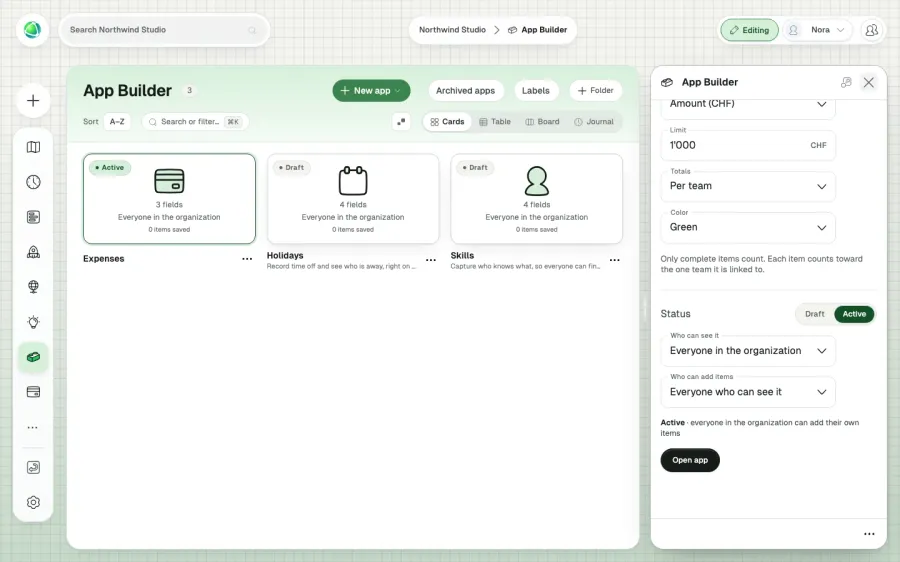Click the plus button in the left sidebar
Screen dimensions: 900x562
pyautogui.click(x=33, y=100)
